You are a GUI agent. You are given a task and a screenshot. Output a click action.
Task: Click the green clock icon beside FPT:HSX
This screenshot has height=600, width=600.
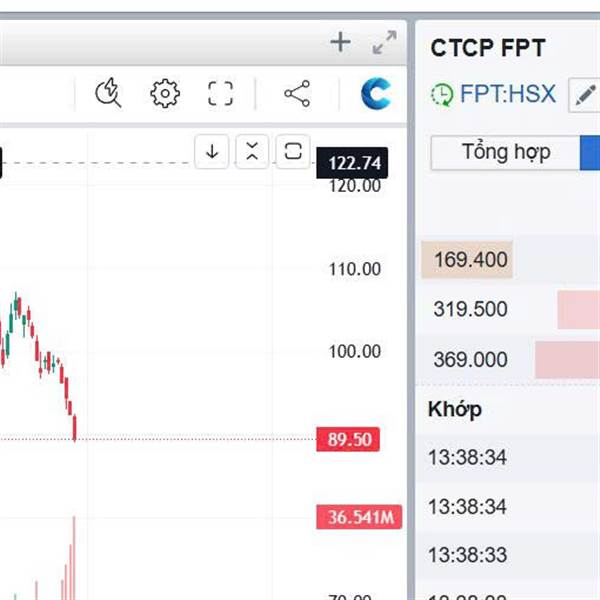pyautogui.click(x=441, y=96)
